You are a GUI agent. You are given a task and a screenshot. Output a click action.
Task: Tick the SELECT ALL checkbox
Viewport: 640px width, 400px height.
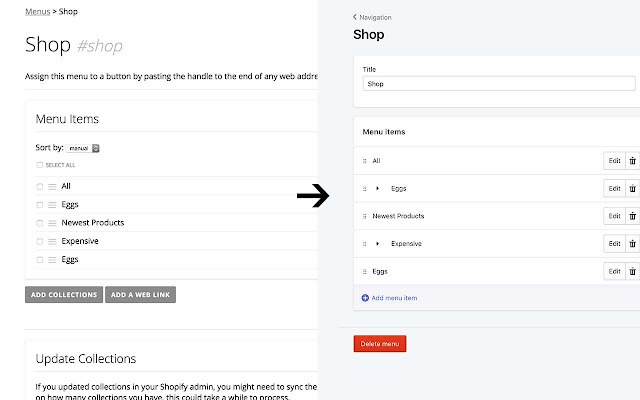[40, 165]
